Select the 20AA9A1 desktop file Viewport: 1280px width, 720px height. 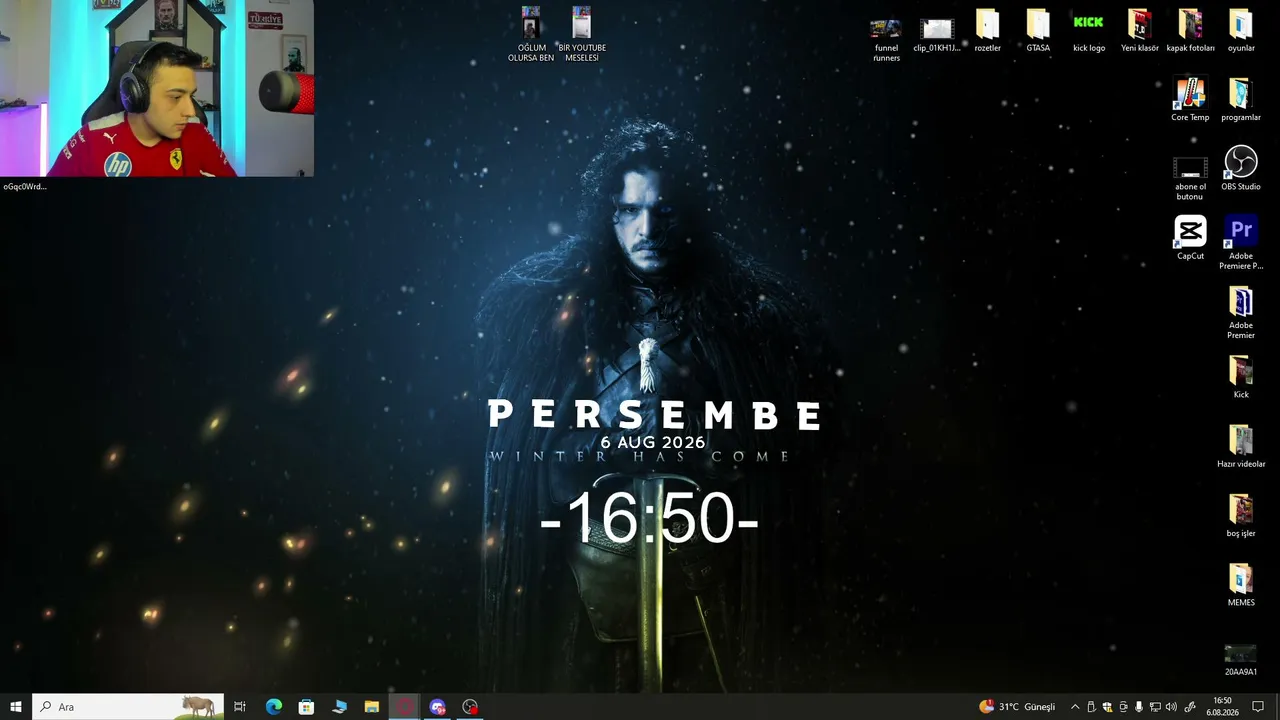1241,659
